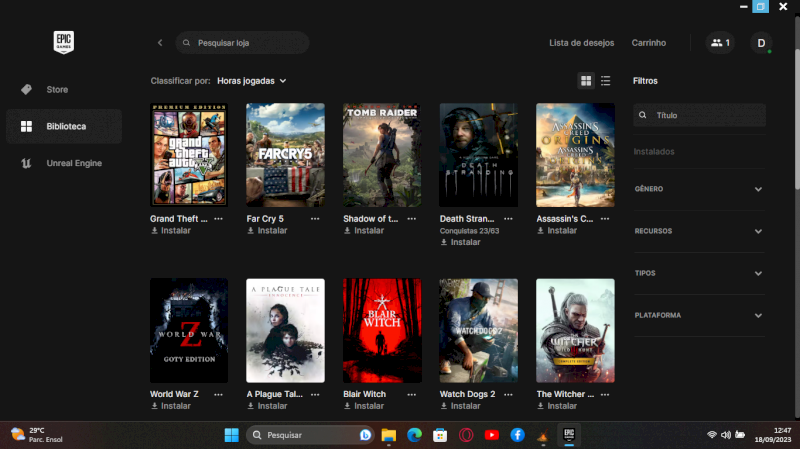Select Unreal Engine in the sidebar
This screenshot has width=800, height=449.
tap(74, 163)
